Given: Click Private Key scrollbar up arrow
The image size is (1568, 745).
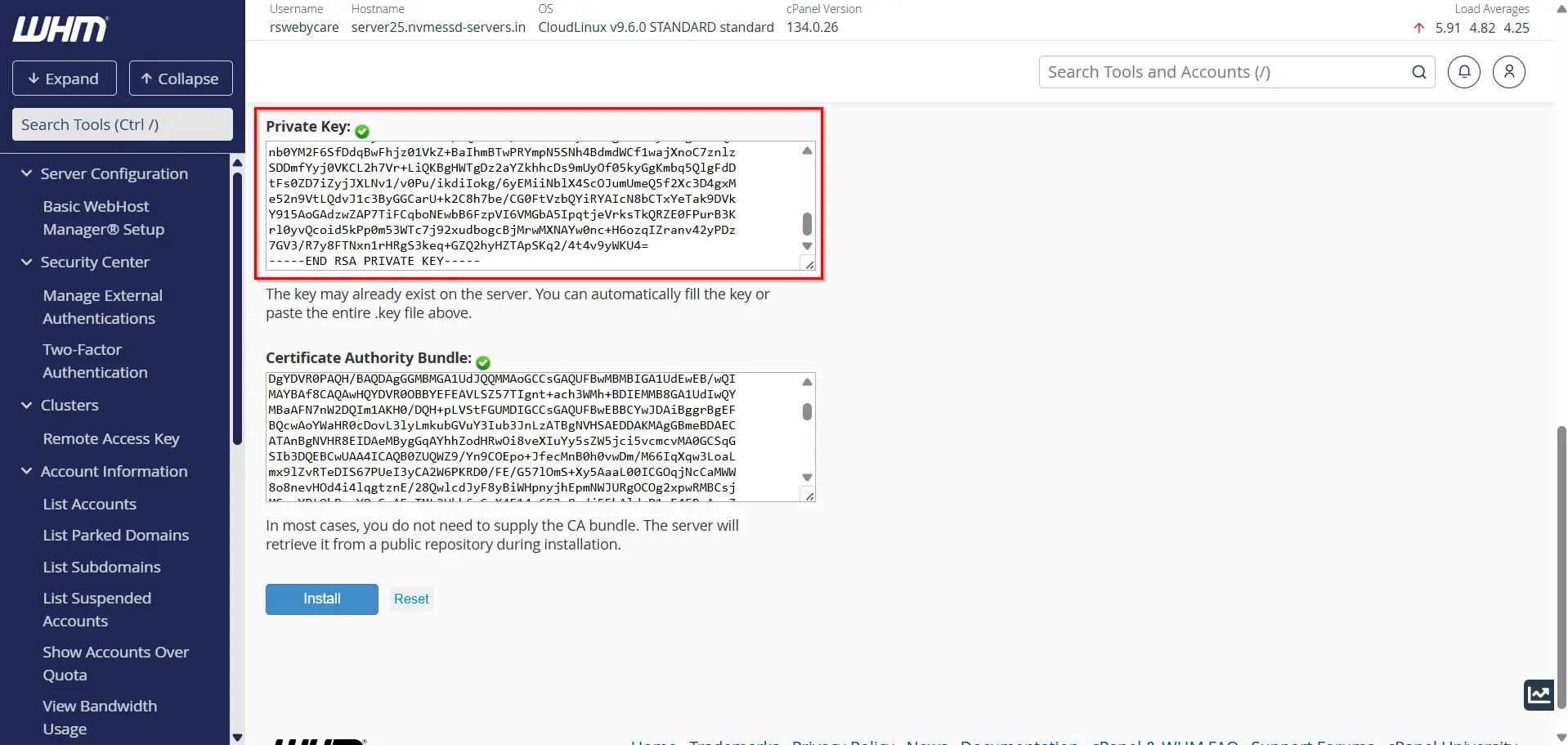Looking at the screenshot, I should (807, 150).
